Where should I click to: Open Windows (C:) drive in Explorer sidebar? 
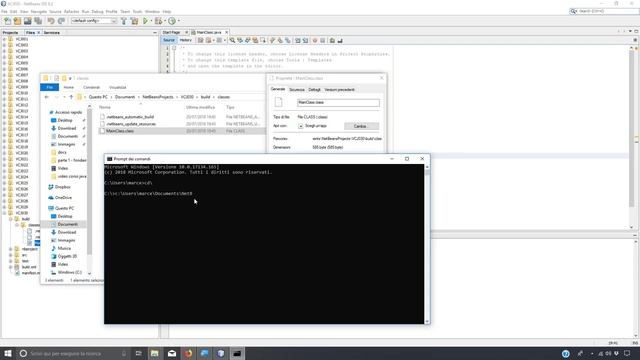(x=69, y=272)
